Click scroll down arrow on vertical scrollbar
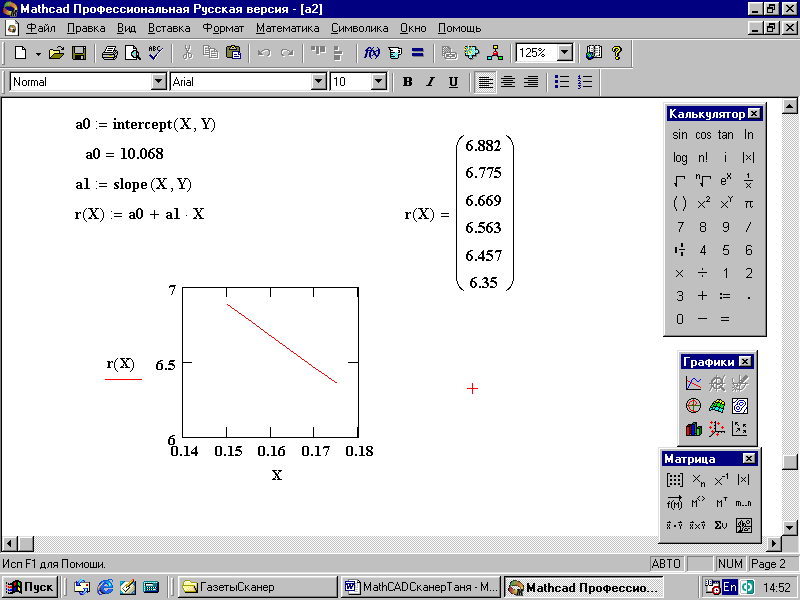 (x=789, y=528)
